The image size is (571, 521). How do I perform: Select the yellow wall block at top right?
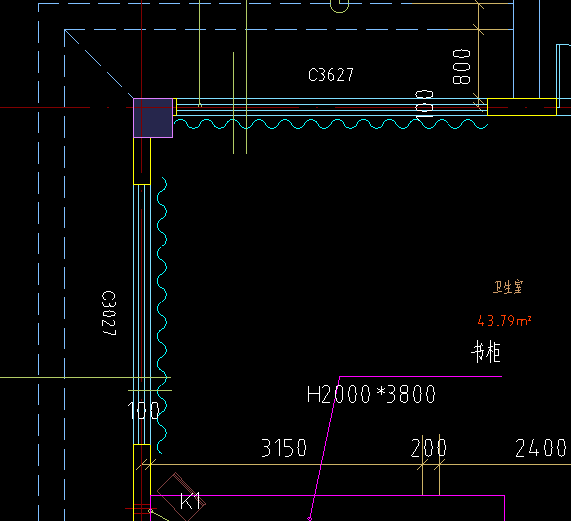pos(522,107)
